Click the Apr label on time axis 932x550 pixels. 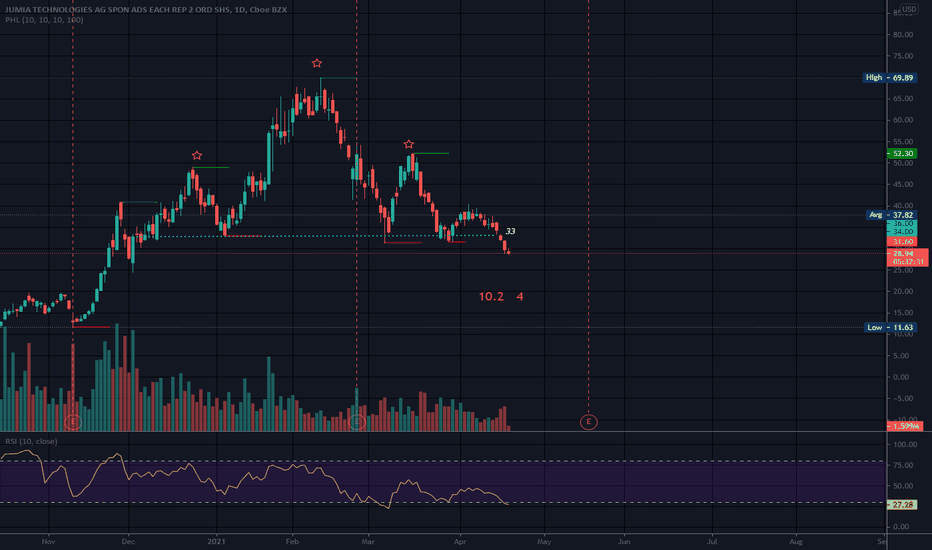(460, 541)
